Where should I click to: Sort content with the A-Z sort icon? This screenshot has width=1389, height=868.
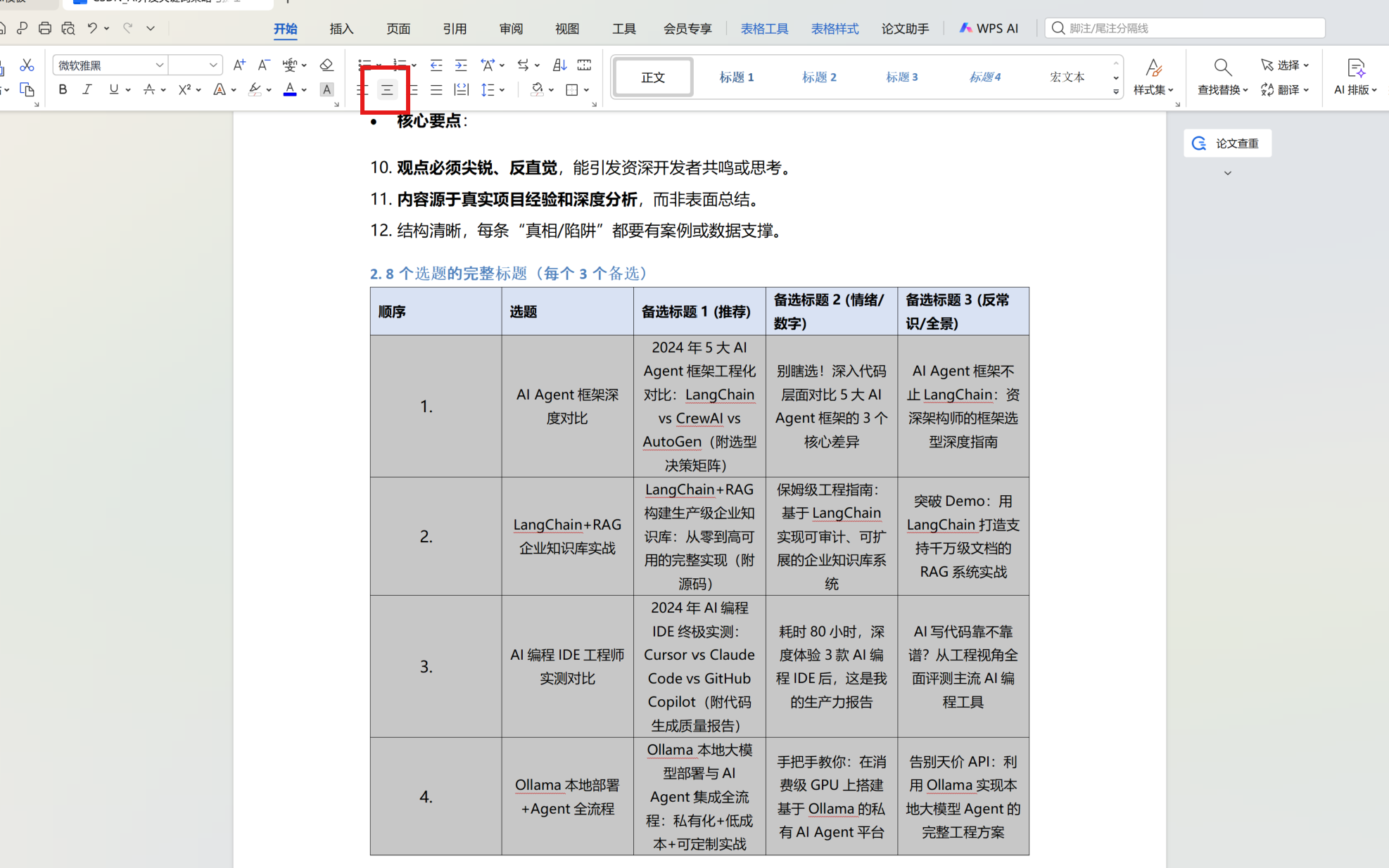pos(559,65)
